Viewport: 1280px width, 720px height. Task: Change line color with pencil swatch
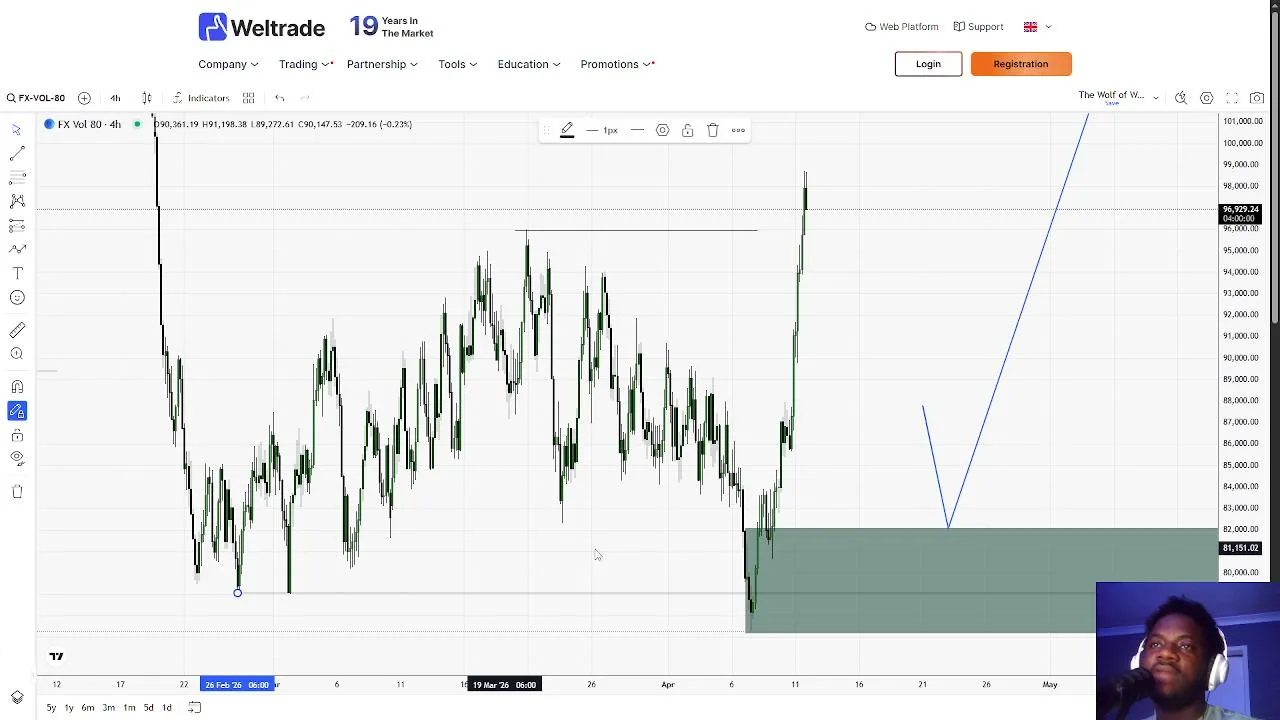tap(567, 130)
